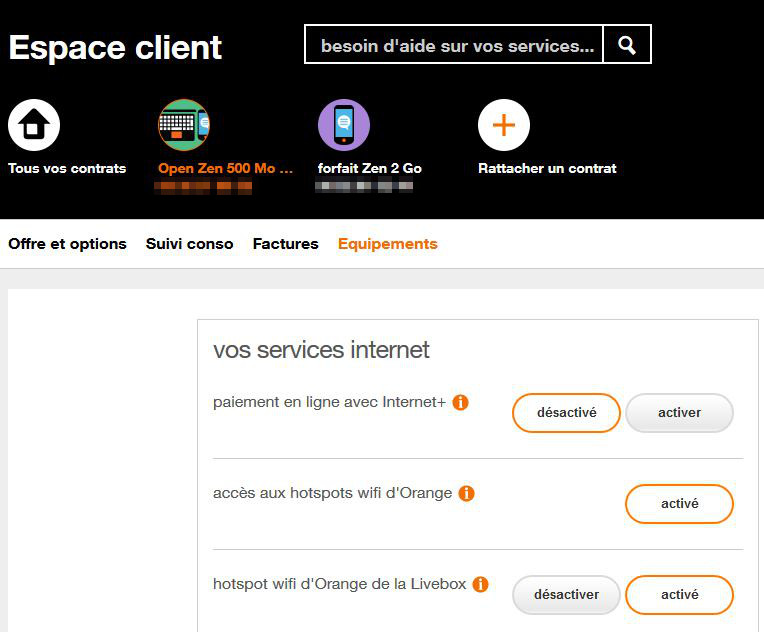
Task: Open the forfait Zen 2 Go phone icon
Action: [344, 126]
